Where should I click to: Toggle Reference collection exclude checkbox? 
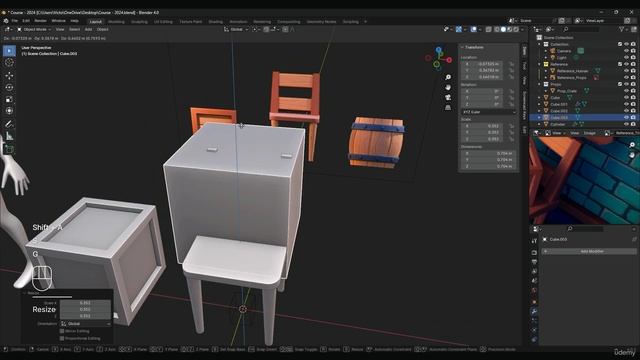point(620,64)
